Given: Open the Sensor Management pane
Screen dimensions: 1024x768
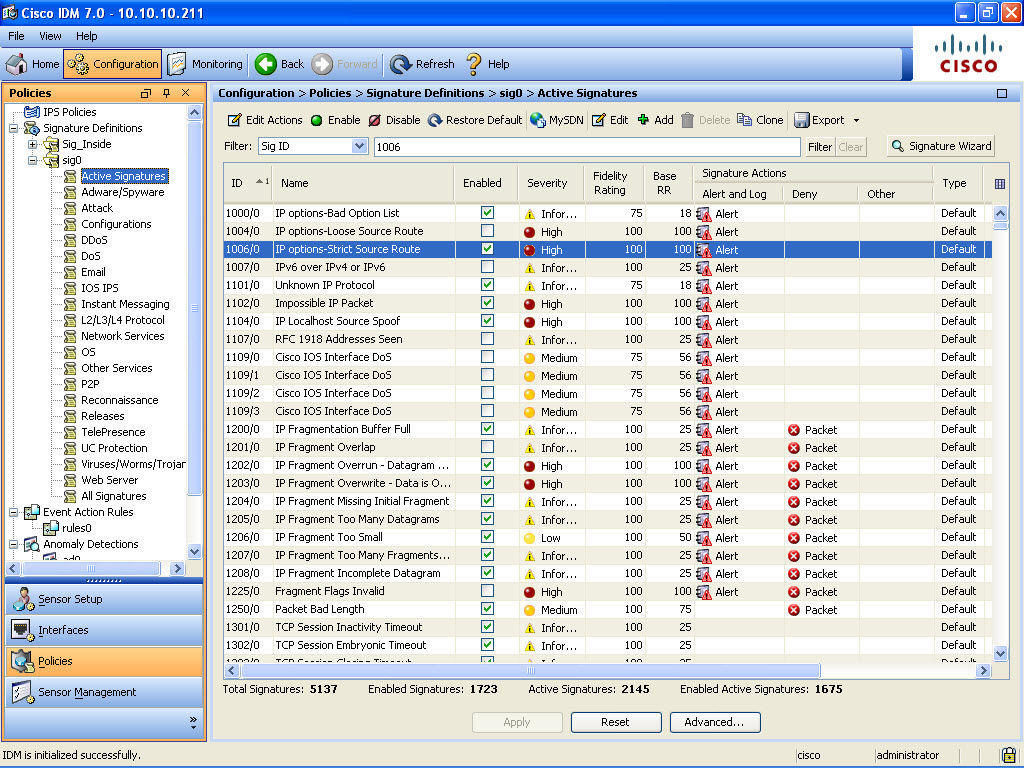Looking at the screenshot, I should (104, 692).
